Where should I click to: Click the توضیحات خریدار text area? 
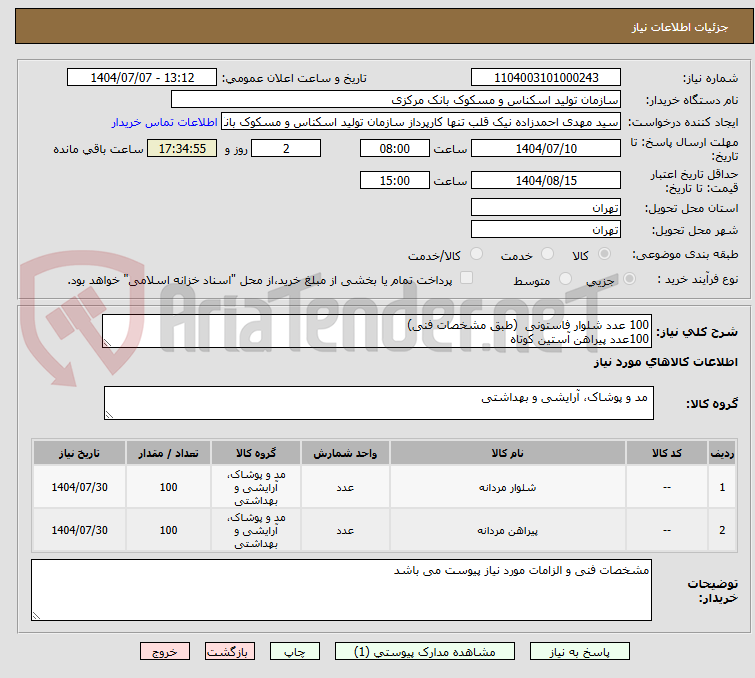(341, 590)
